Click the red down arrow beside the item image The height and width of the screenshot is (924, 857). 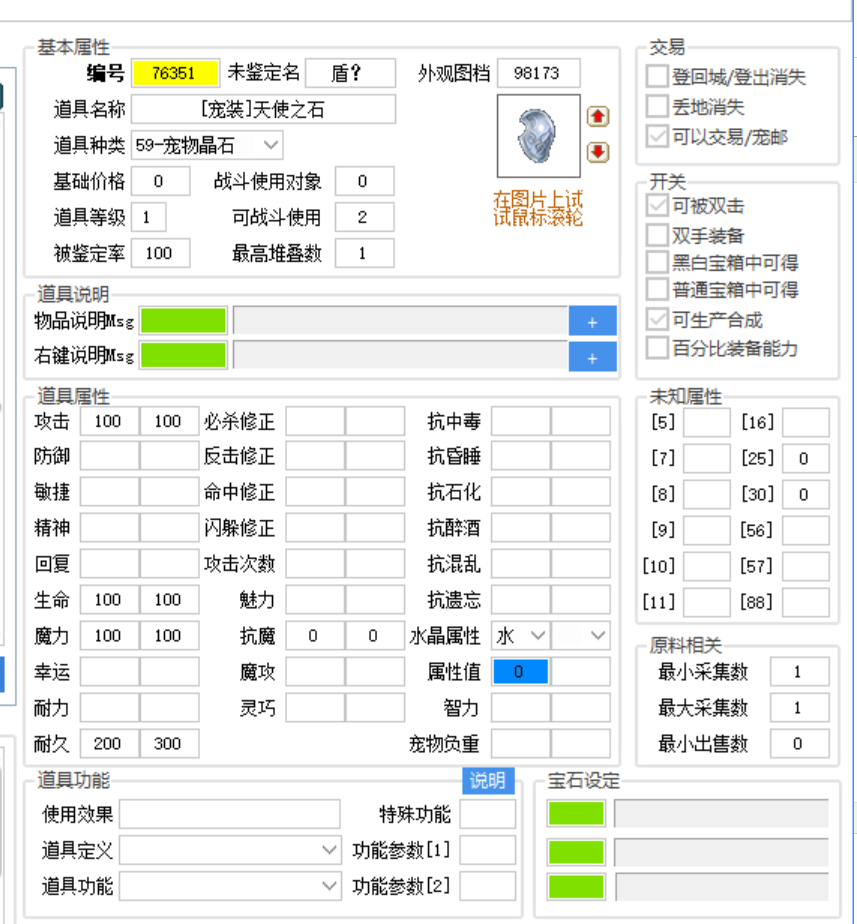coord(597,153)
